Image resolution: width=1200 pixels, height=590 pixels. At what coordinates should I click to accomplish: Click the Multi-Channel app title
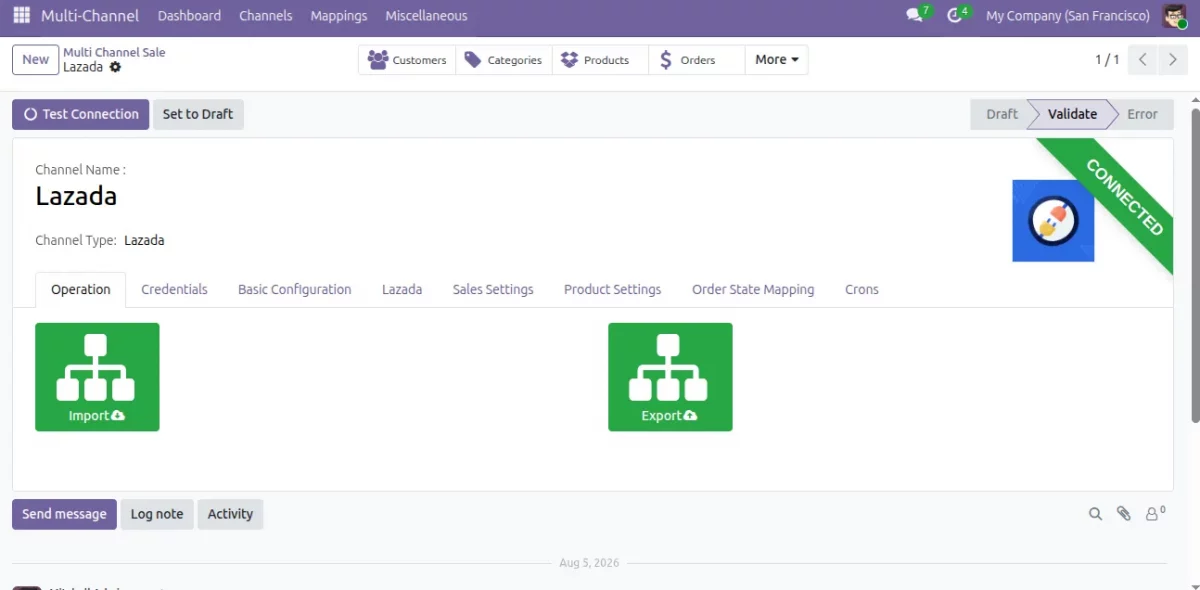pyautogui.click(x=90, y=15)
